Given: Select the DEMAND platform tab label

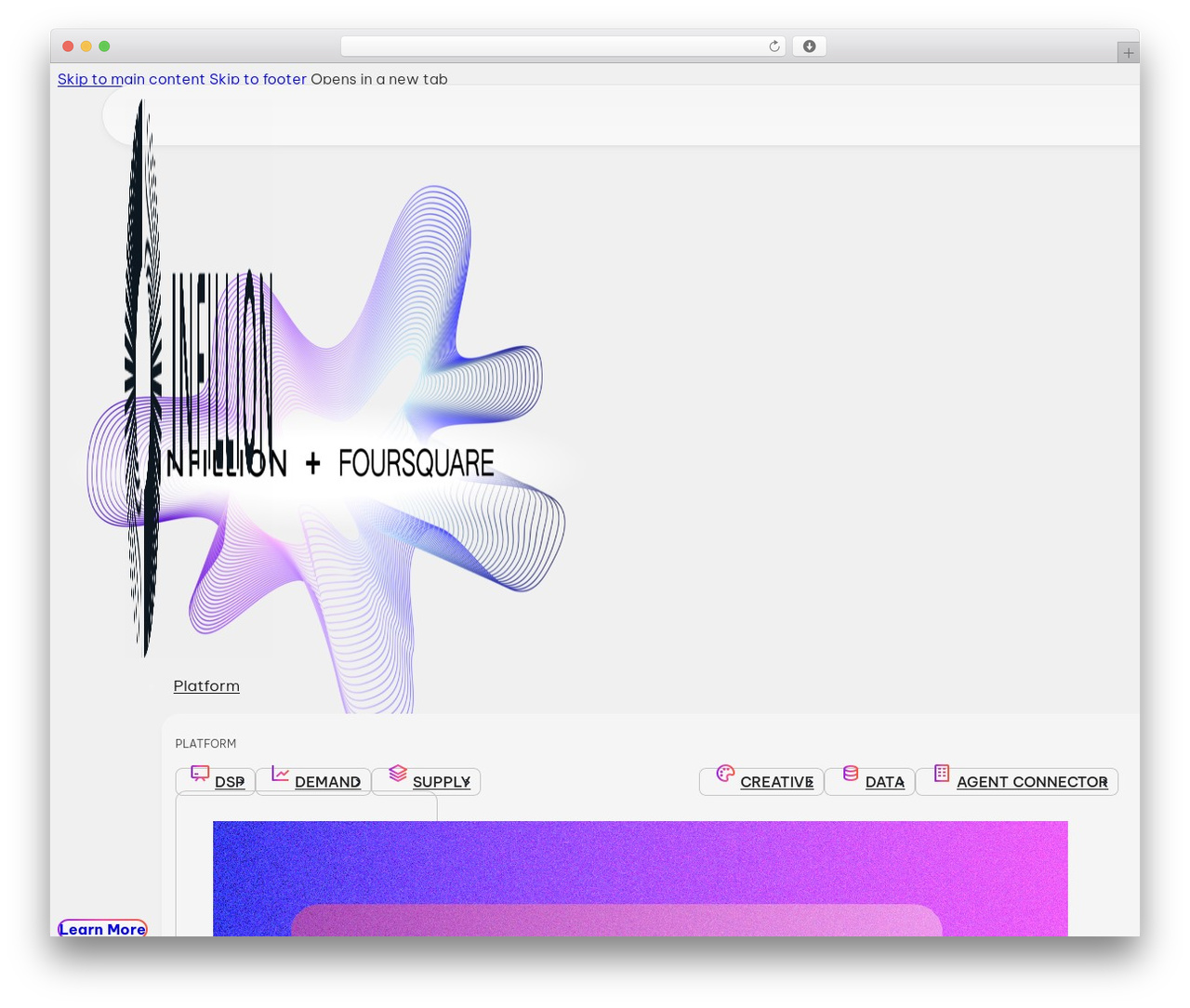Looking at the screenshot, I should (x=327, y=782).
